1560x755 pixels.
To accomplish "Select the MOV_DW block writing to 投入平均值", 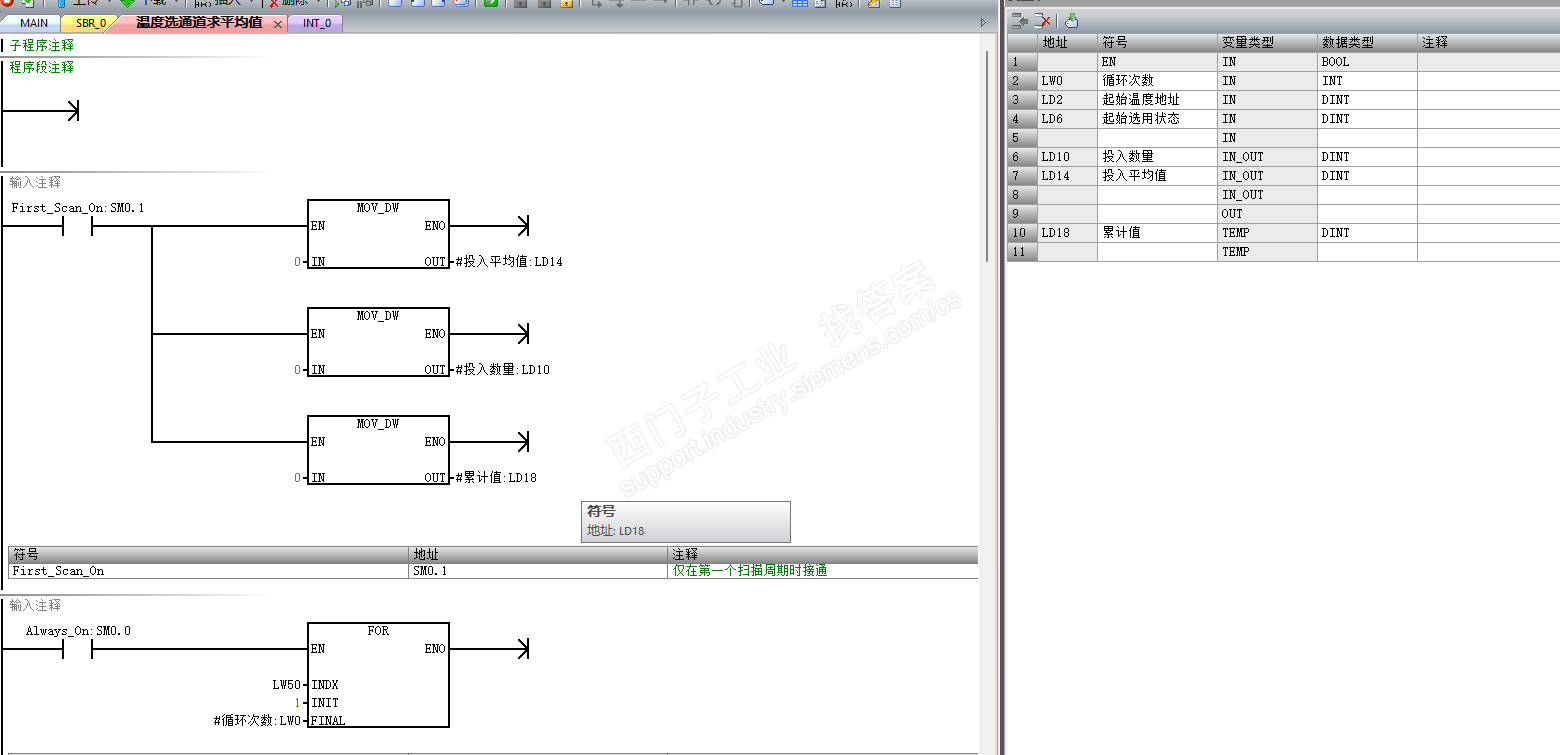I will pyautogui.click(x=379, y=234).
